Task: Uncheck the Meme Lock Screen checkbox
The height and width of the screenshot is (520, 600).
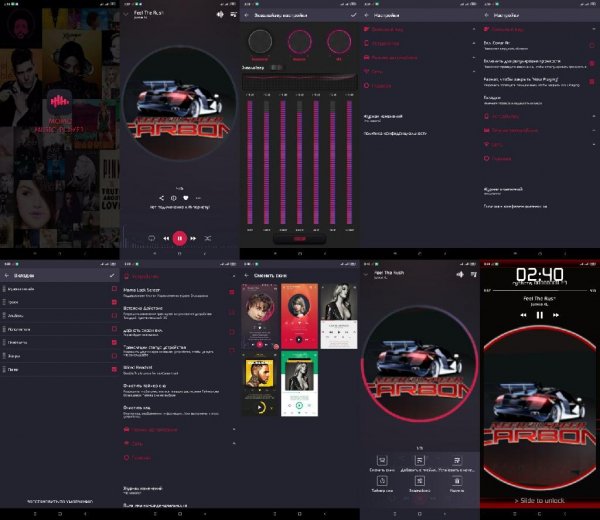Action: point(232,292)
